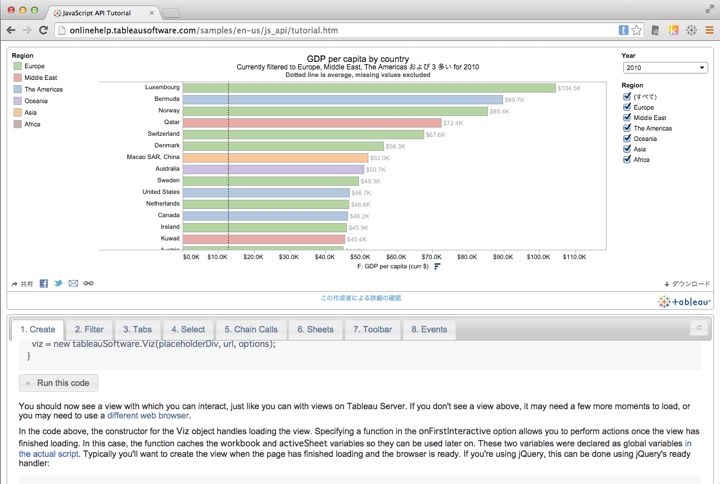The image size is (720, 484).
Task: Bookmark this page with the star icon
Action: pyautogui.click(x=636, y=30)
